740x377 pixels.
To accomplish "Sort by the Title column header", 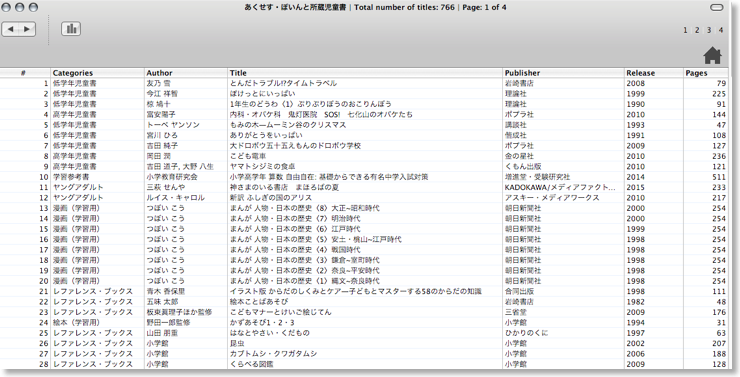I will (x=365, y=73).
